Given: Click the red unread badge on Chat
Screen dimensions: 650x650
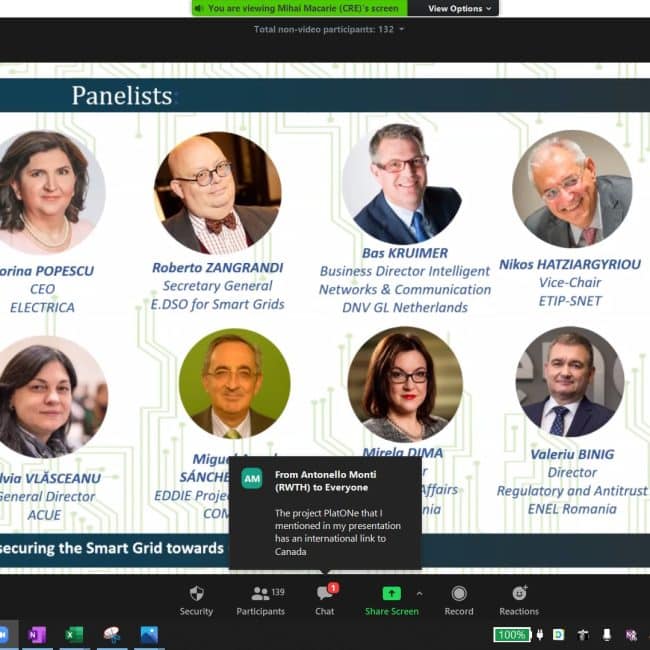Looking at the screenshot, I should 333,587.
